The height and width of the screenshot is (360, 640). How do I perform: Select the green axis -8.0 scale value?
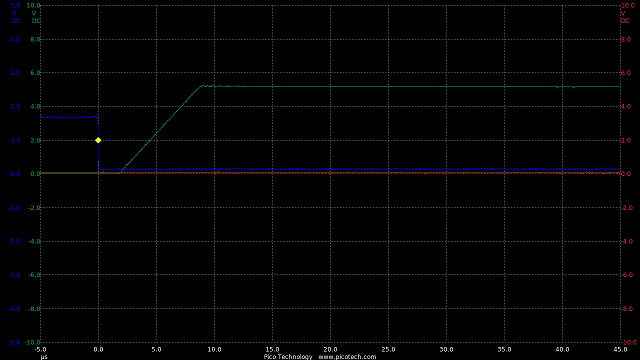(x=34, y=309)
